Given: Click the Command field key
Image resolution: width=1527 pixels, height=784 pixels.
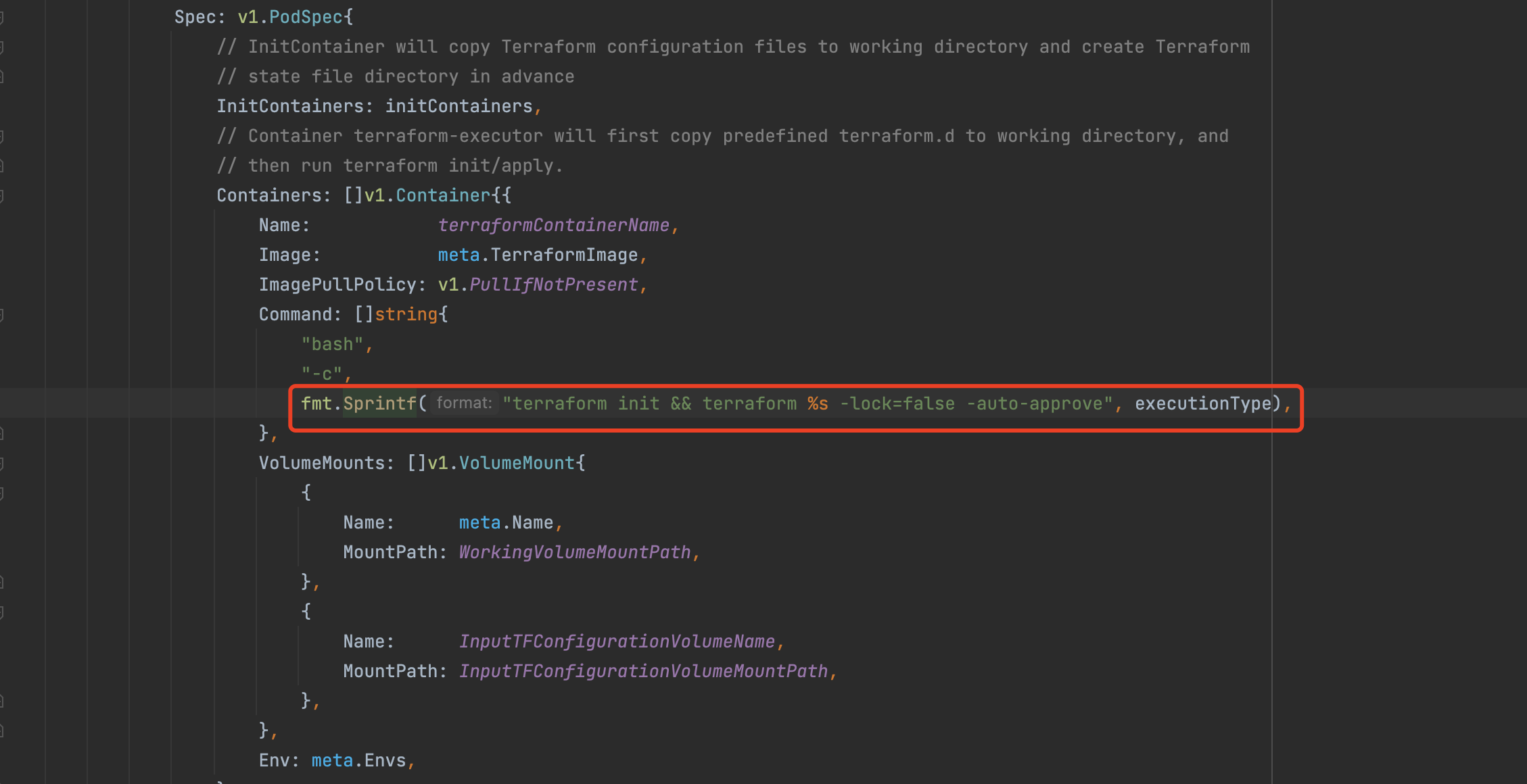Looking at the screenshot, I should click(x=295, y=314).
